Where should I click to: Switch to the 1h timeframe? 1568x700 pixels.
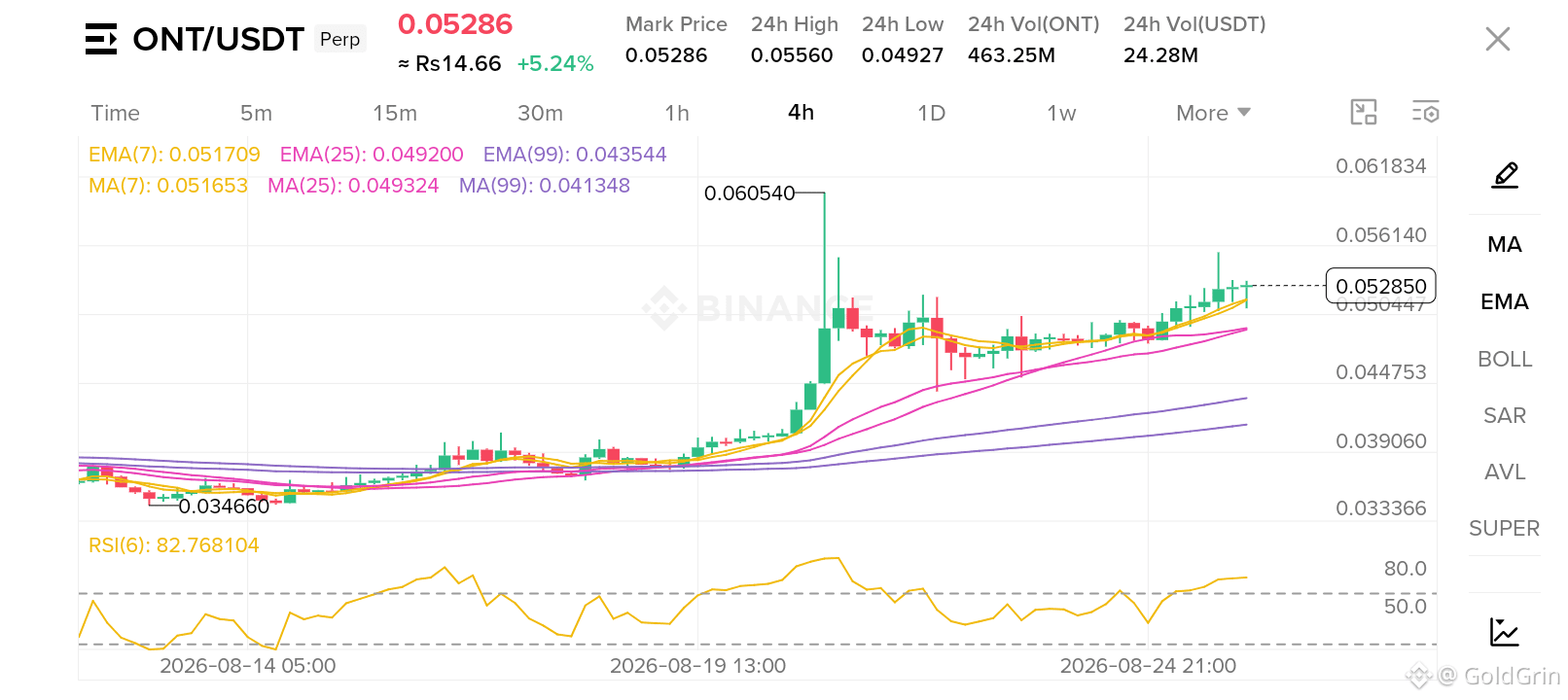[x=677, y=113]
